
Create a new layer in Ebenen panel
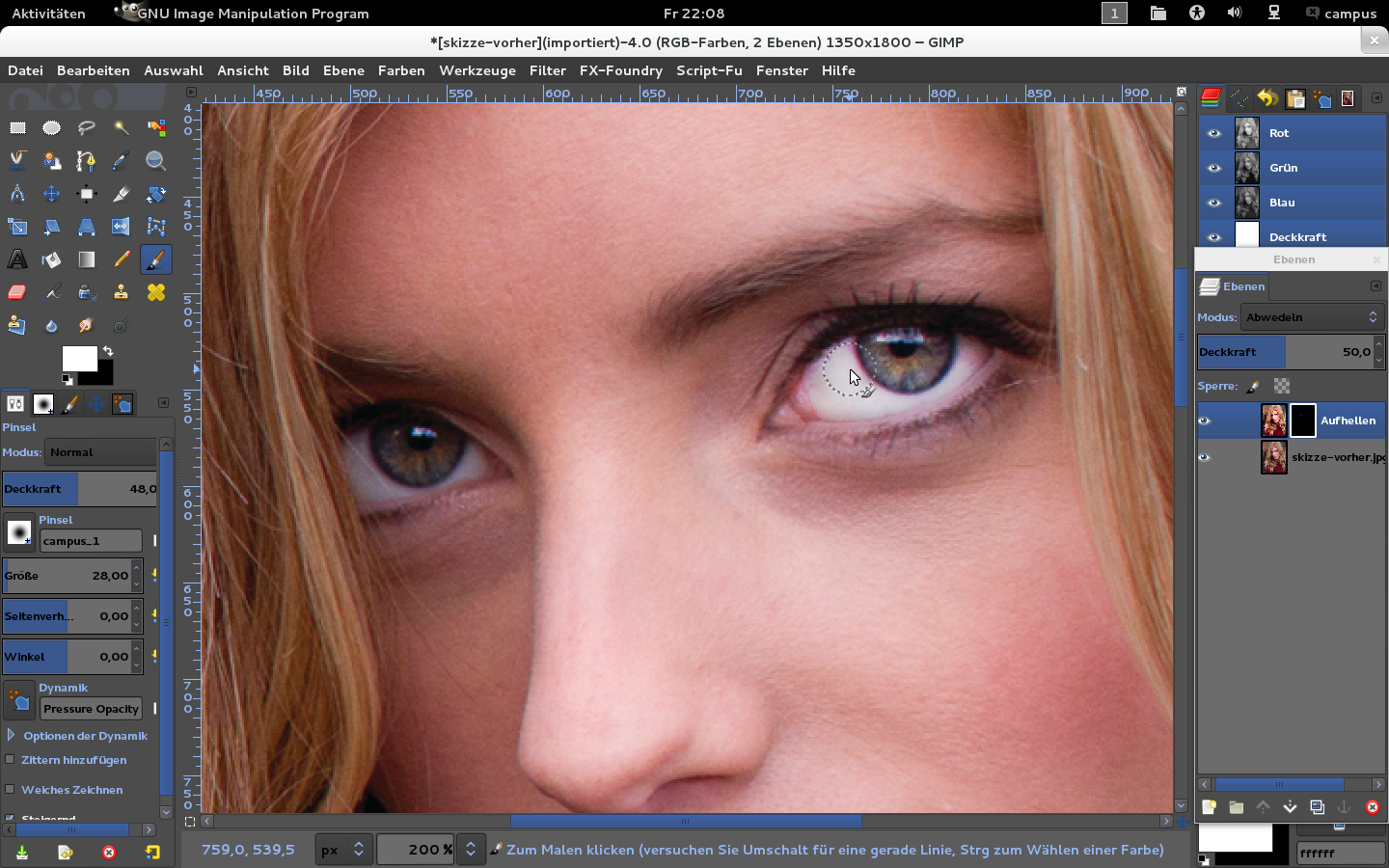[1209, 807]
